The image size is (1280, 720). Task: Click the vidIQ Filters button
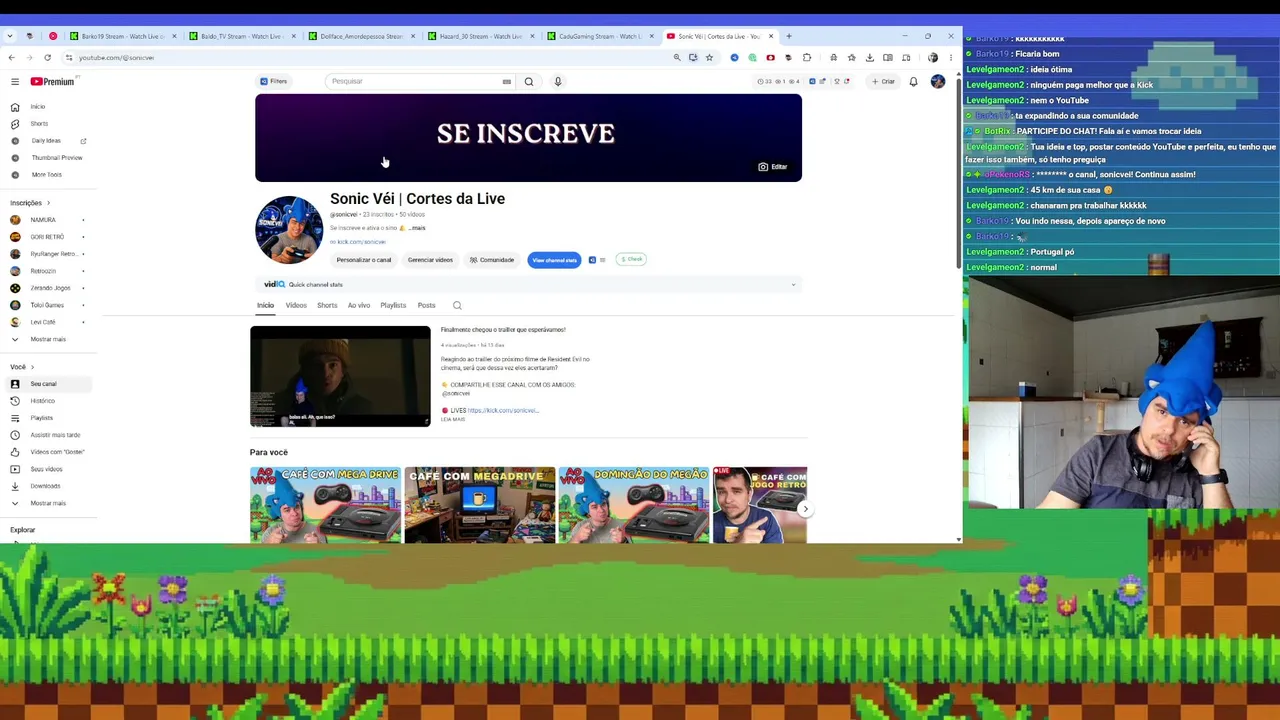coord(273,81)
